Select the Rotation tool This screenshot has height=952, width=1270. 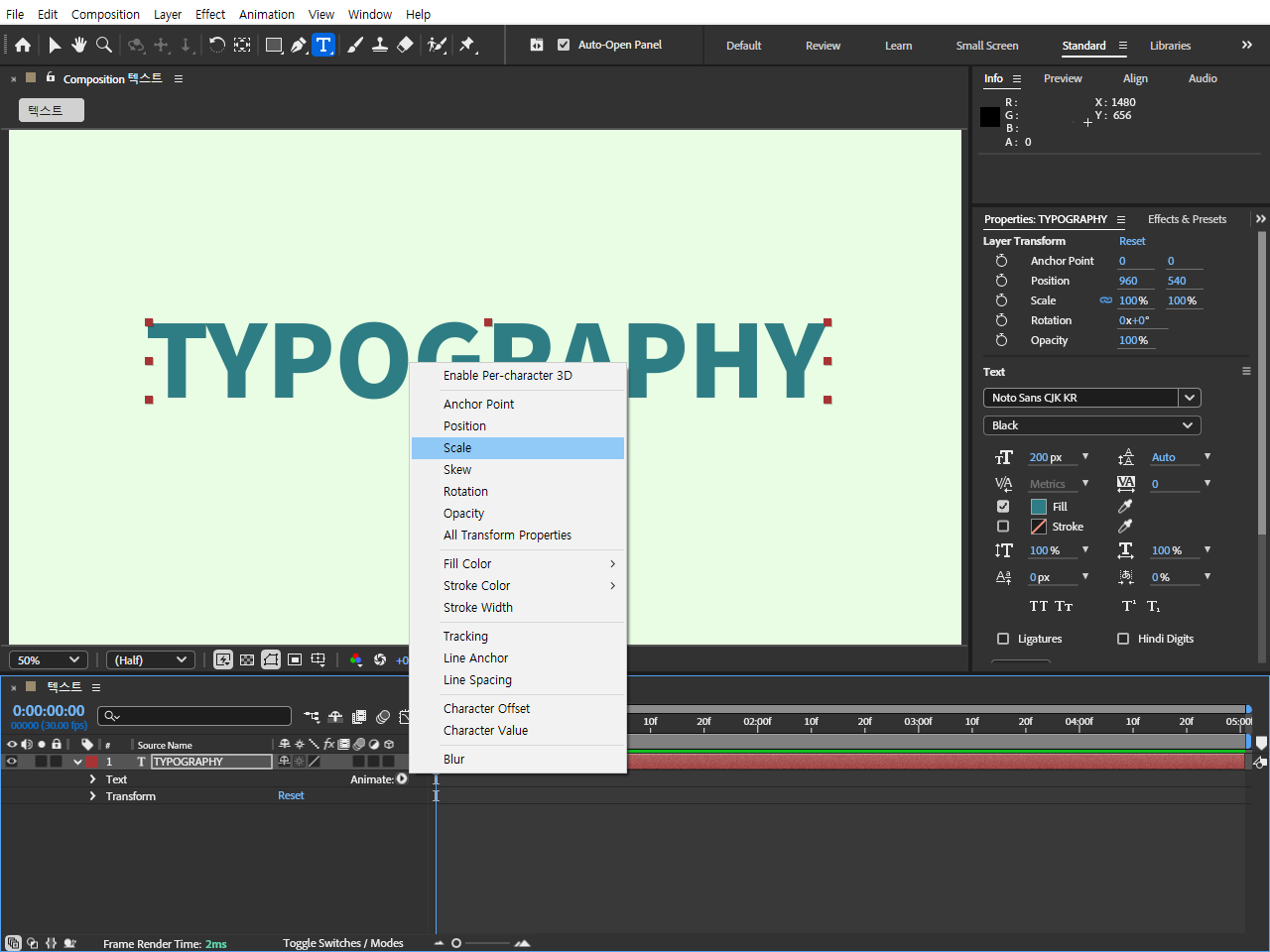216,45
